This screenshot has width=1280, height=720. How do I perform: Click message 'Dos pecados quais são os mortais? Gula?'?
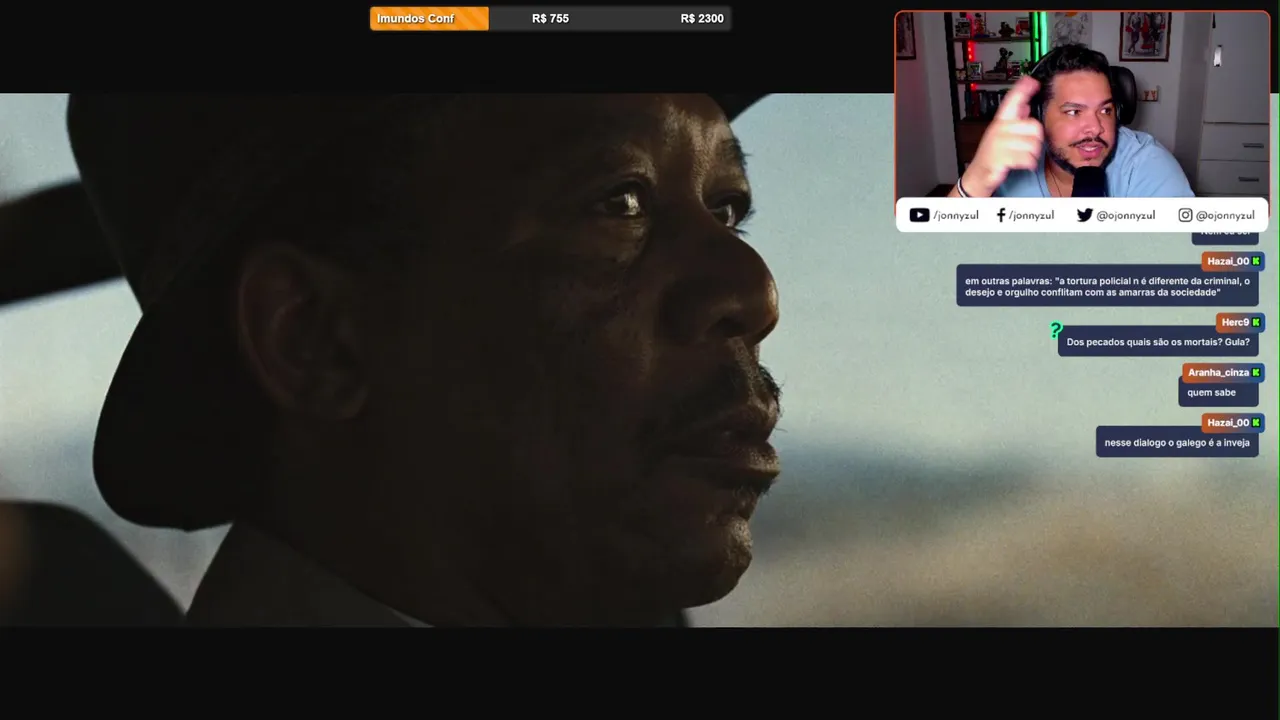click(x=1158, y=342)
